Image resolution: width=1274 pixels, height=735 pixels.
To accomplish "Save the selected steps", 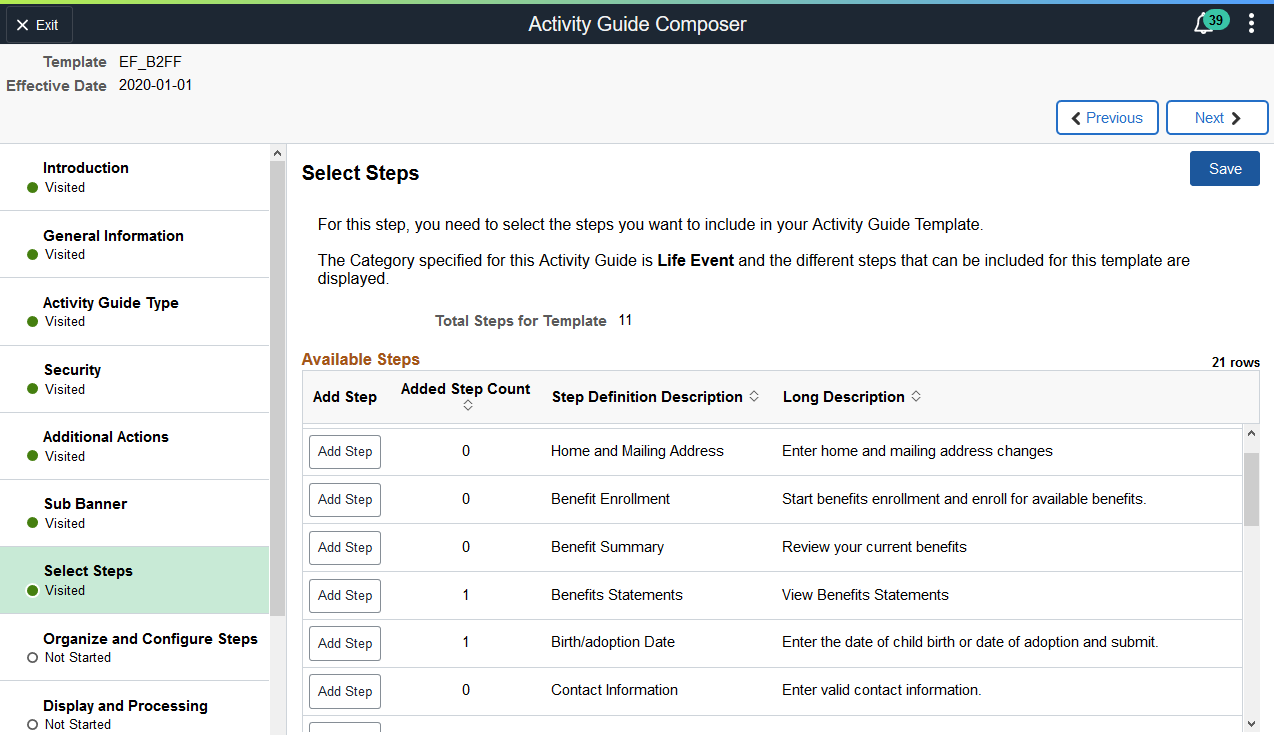I will pos(1225,169).
